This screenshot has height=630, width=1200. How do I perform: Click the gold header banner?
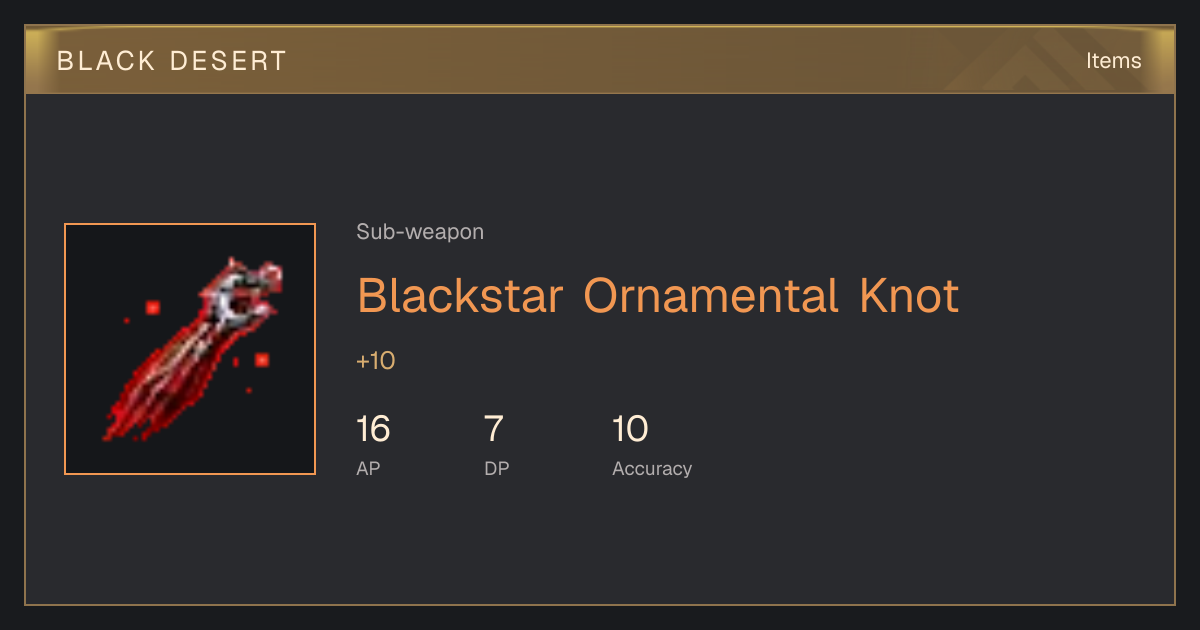point(600,61)
